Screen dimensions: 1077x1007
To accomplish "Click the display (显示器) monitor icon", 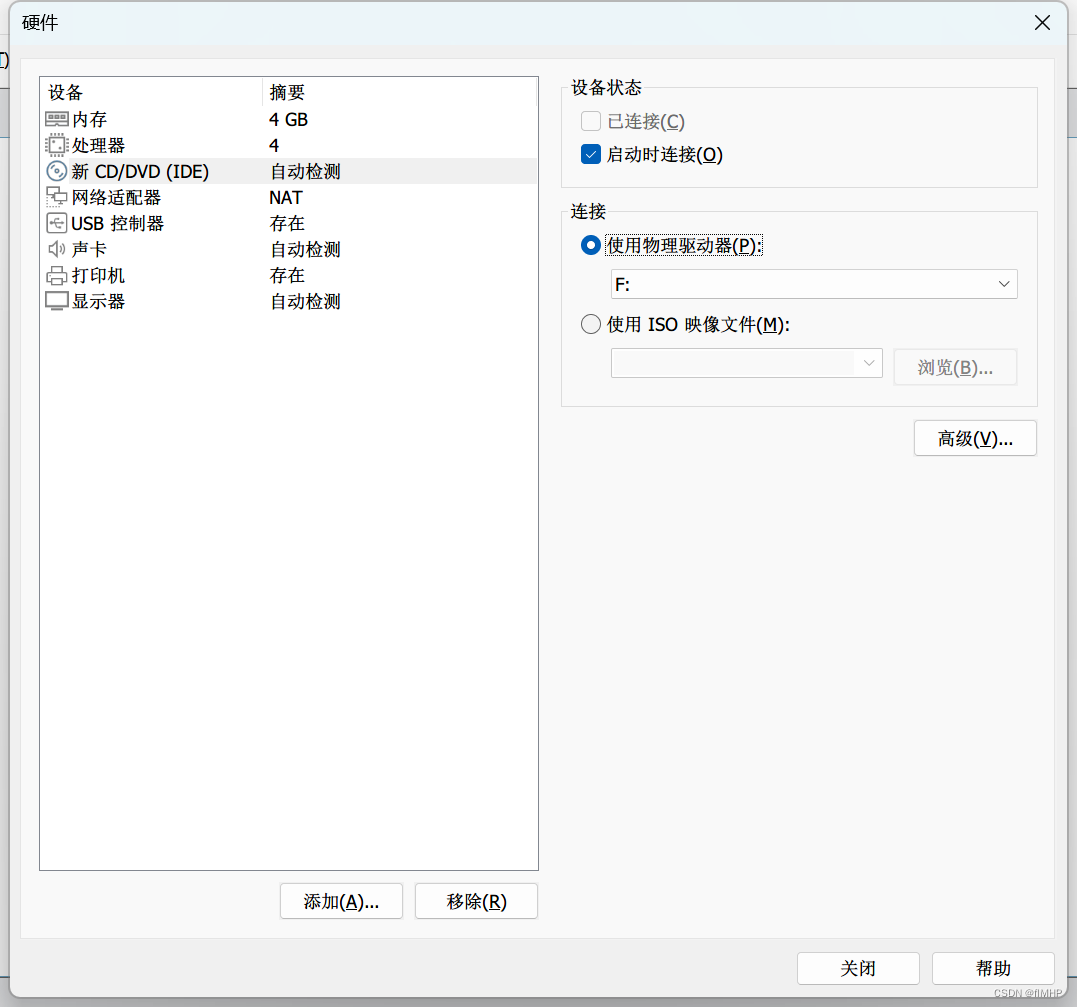I will point(57,302).
